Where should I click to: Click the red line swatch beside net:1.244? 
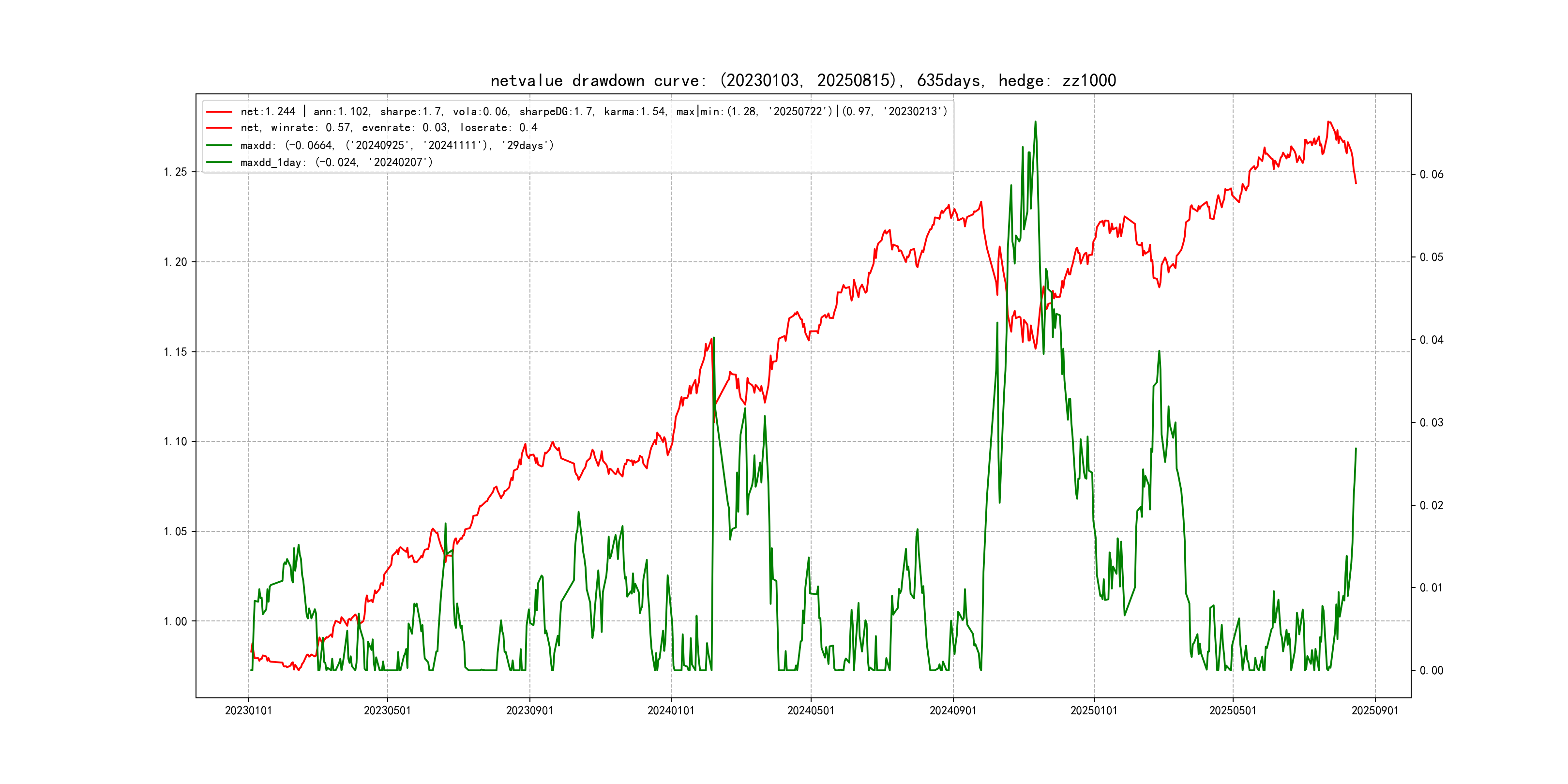pos(219,112)
